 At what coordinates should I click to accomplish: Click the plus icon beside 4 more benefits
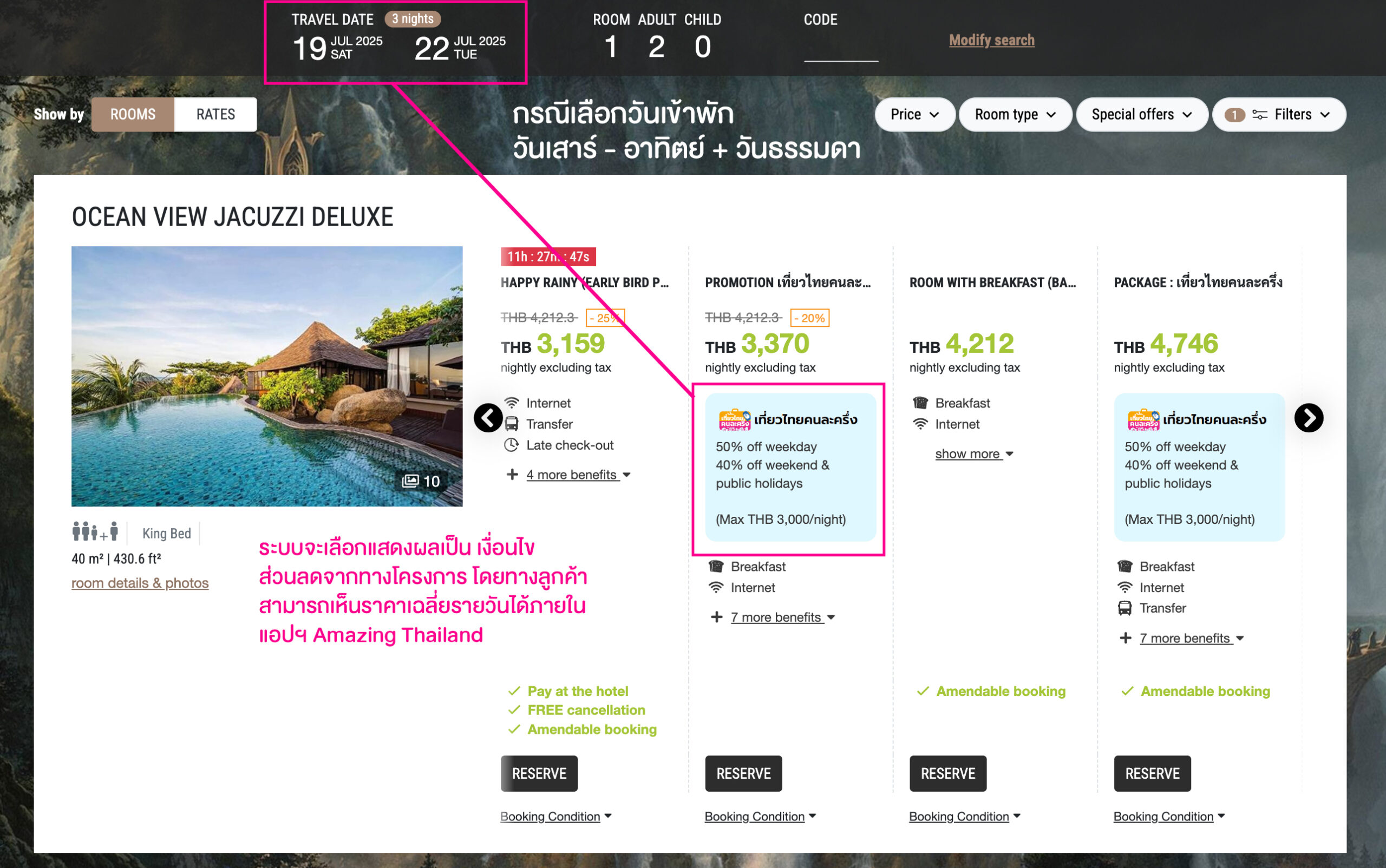tap(512, 475)
